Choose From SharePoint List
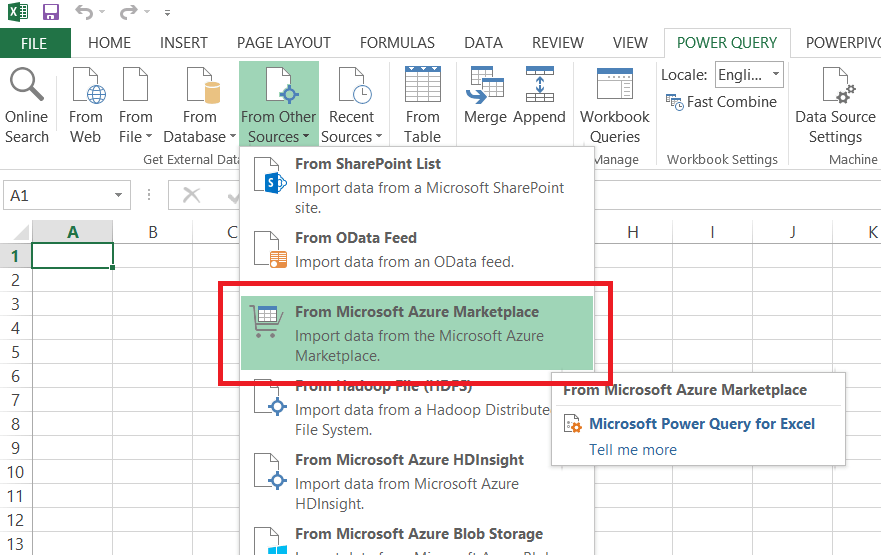This screenshot has width=881, height=555. (x=416, y=185)
